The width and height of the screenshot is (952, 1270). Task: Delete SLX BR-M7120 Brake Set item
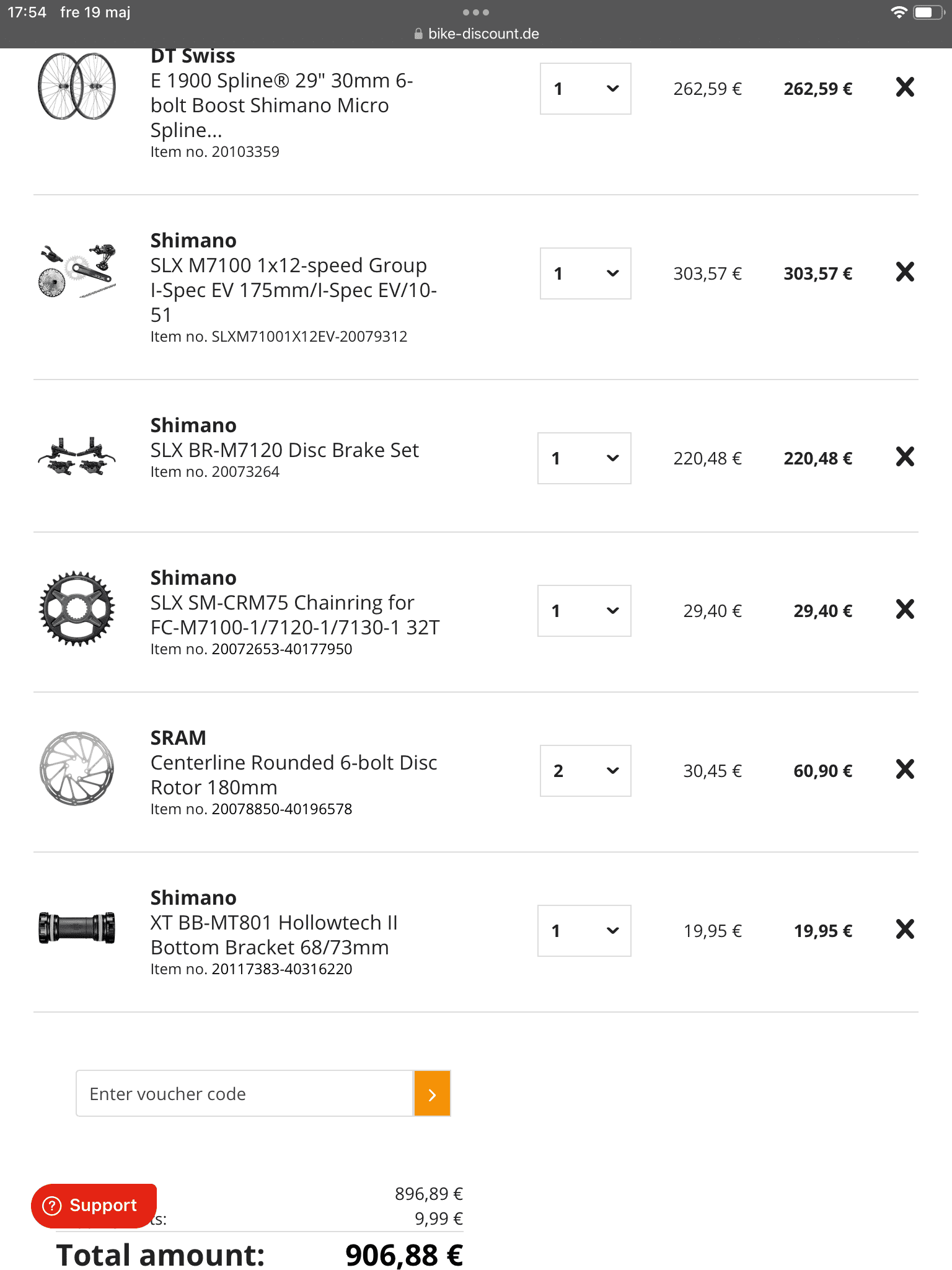point(905,457)
